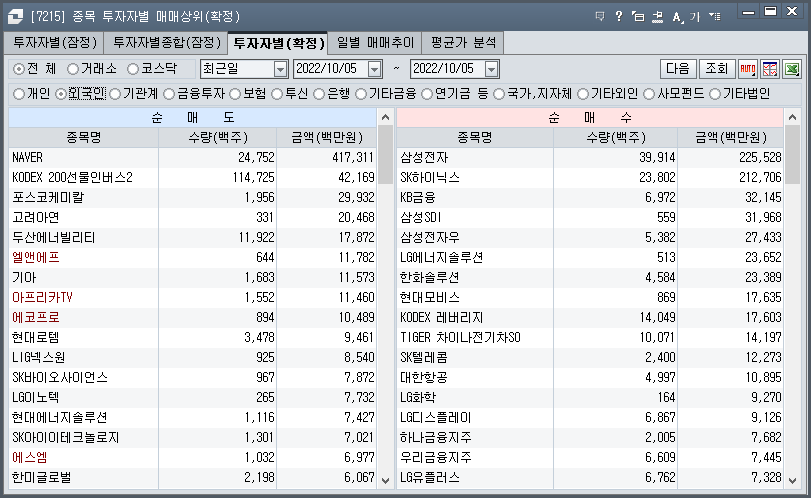The width and height of the screenshot is (811, 498).
Task: Click the 조회 search button
Action: [716, 69]
